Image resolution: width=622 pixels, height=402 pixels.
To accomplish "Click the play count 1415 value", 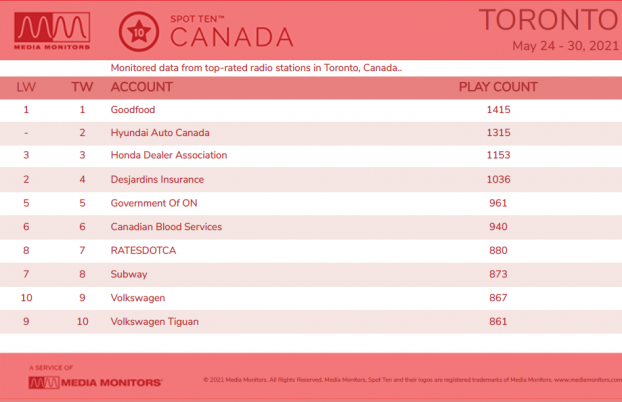I will click(499, 110).
